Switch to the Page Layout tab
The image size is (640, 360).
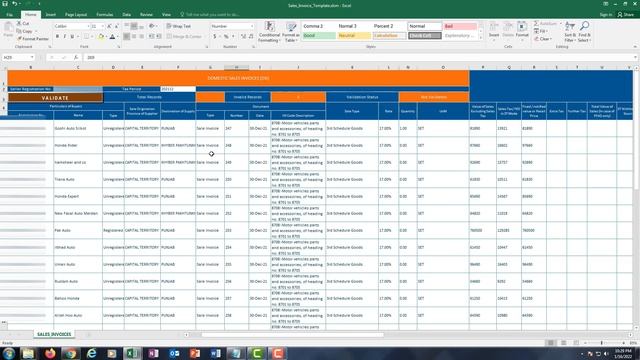pos(76,15)
